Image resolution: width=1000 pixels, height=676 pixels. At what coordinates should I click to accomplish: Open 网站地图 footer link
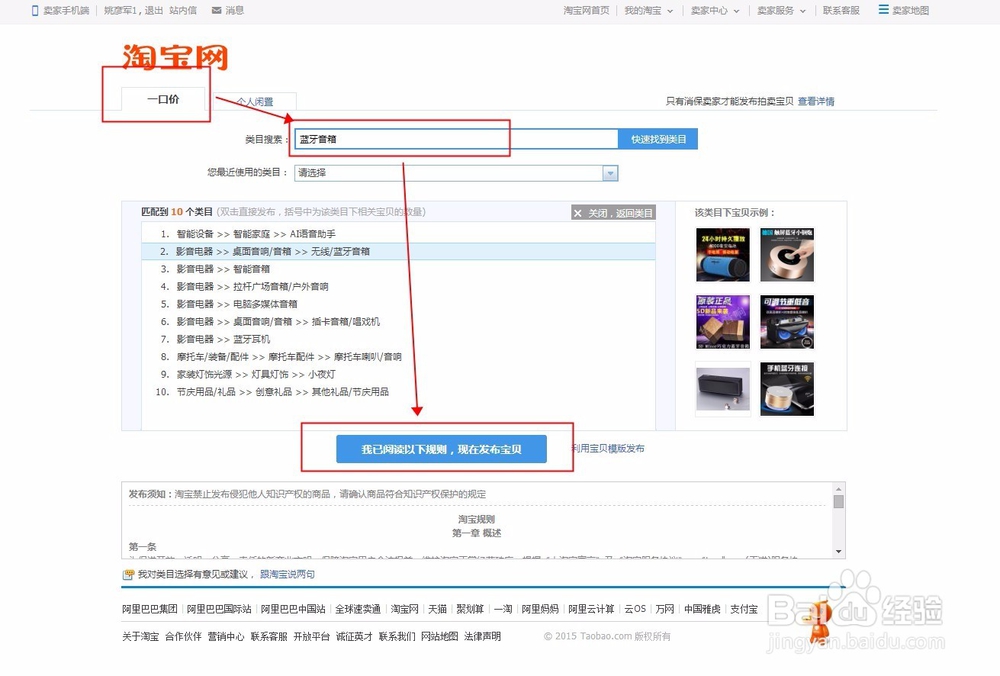pyautogui.click(x=439, y=636)
